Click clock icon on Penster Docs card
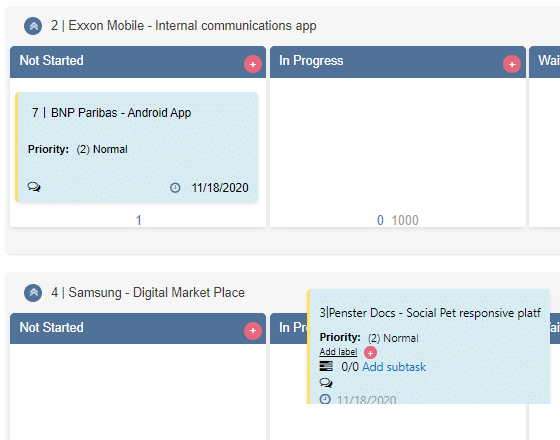The width and height of the screenshot is (560, 440). tap(325, 399)
